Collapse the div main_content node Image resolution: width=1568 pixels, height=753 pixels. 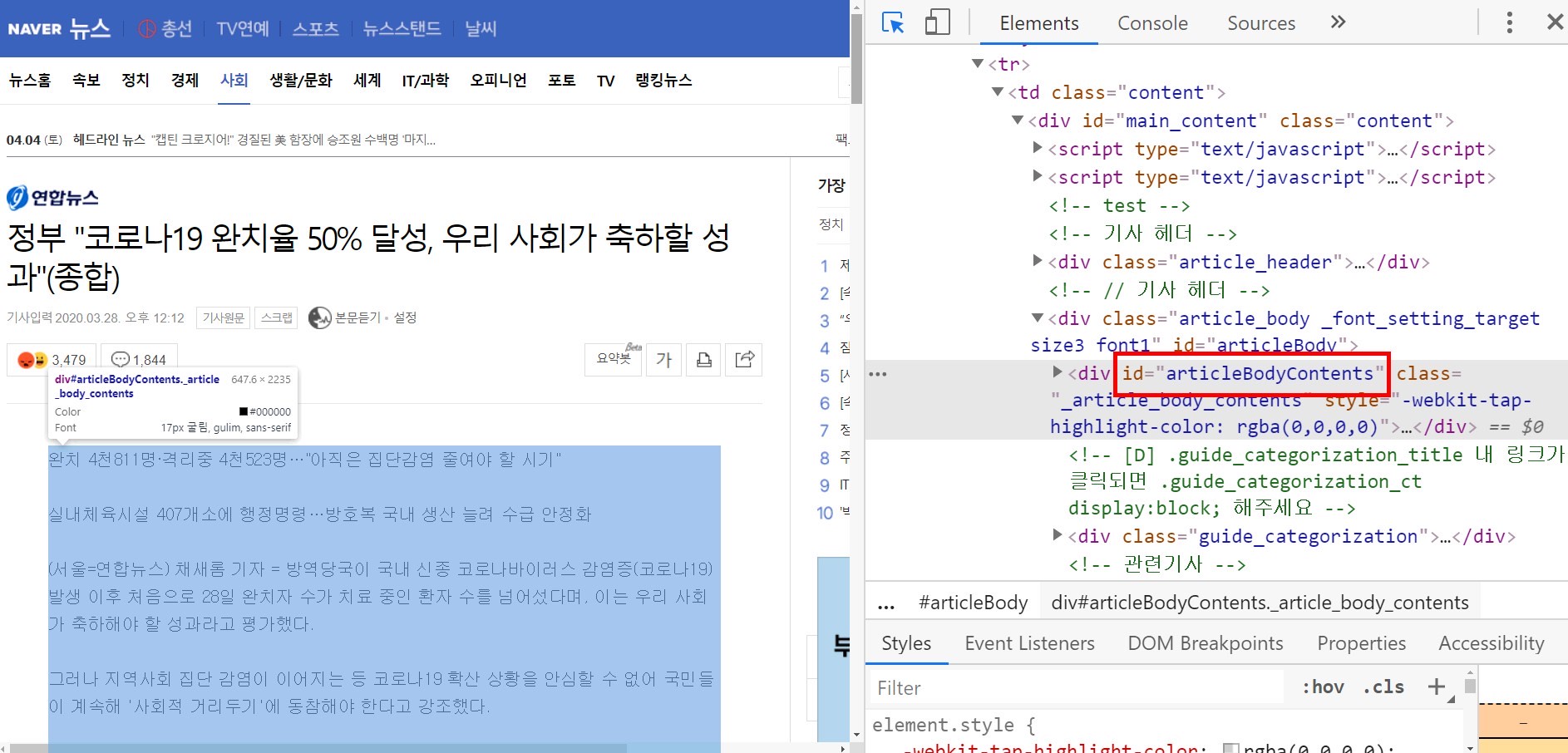[1018, 120]
